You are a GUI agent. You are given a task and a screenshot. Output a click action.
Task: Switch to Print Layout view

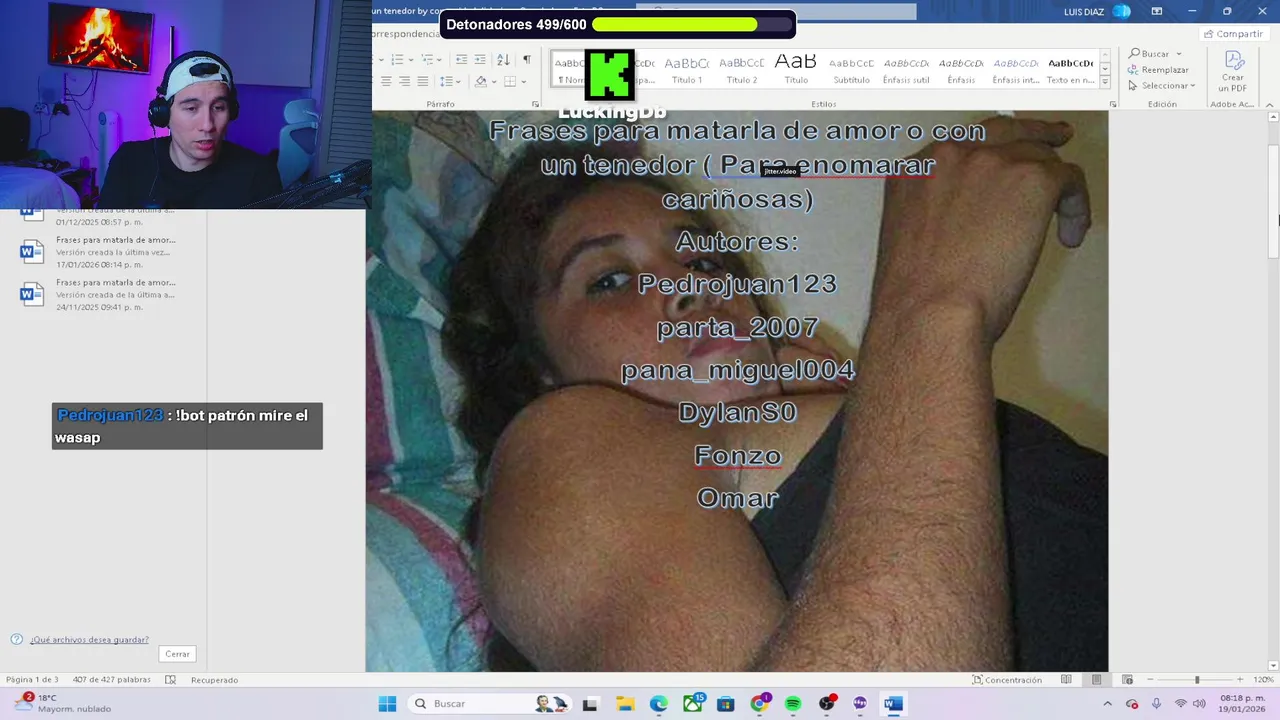pos(1097,680)
